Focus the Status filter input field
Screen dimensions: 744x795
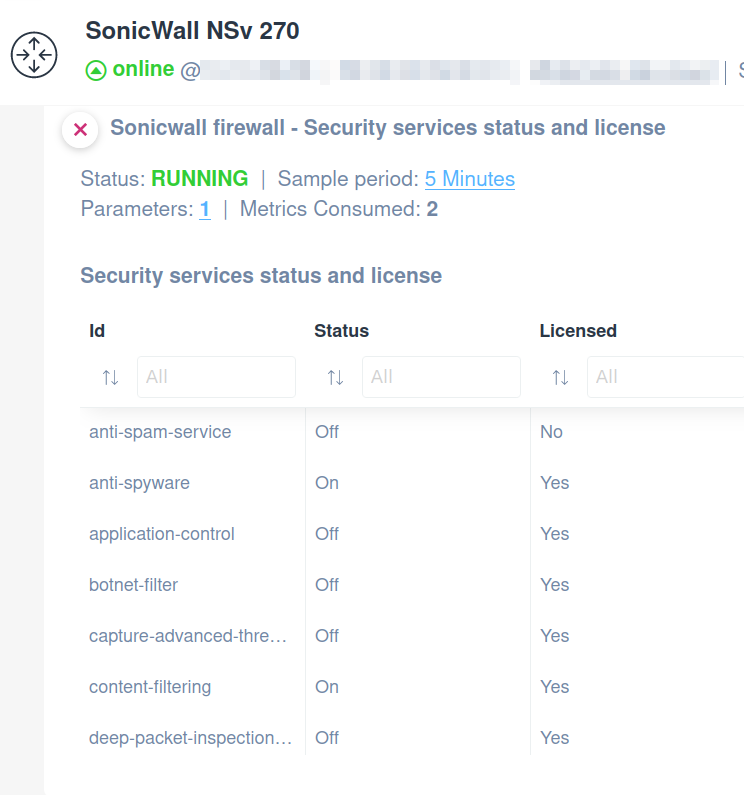point(441,377)
